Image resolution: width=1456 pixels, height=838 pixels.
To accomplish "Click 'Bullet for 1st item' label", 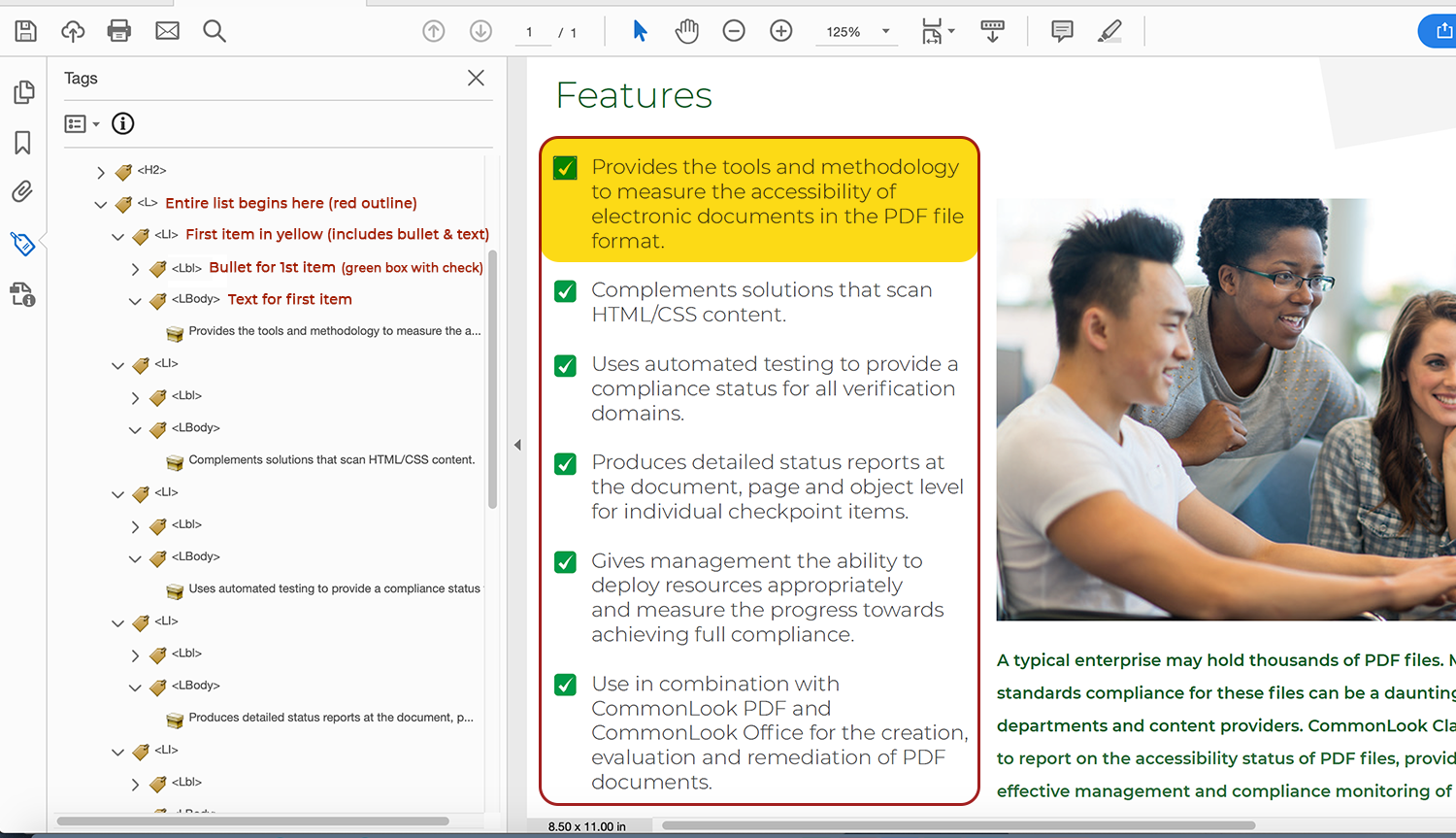I will click(346, 267).
